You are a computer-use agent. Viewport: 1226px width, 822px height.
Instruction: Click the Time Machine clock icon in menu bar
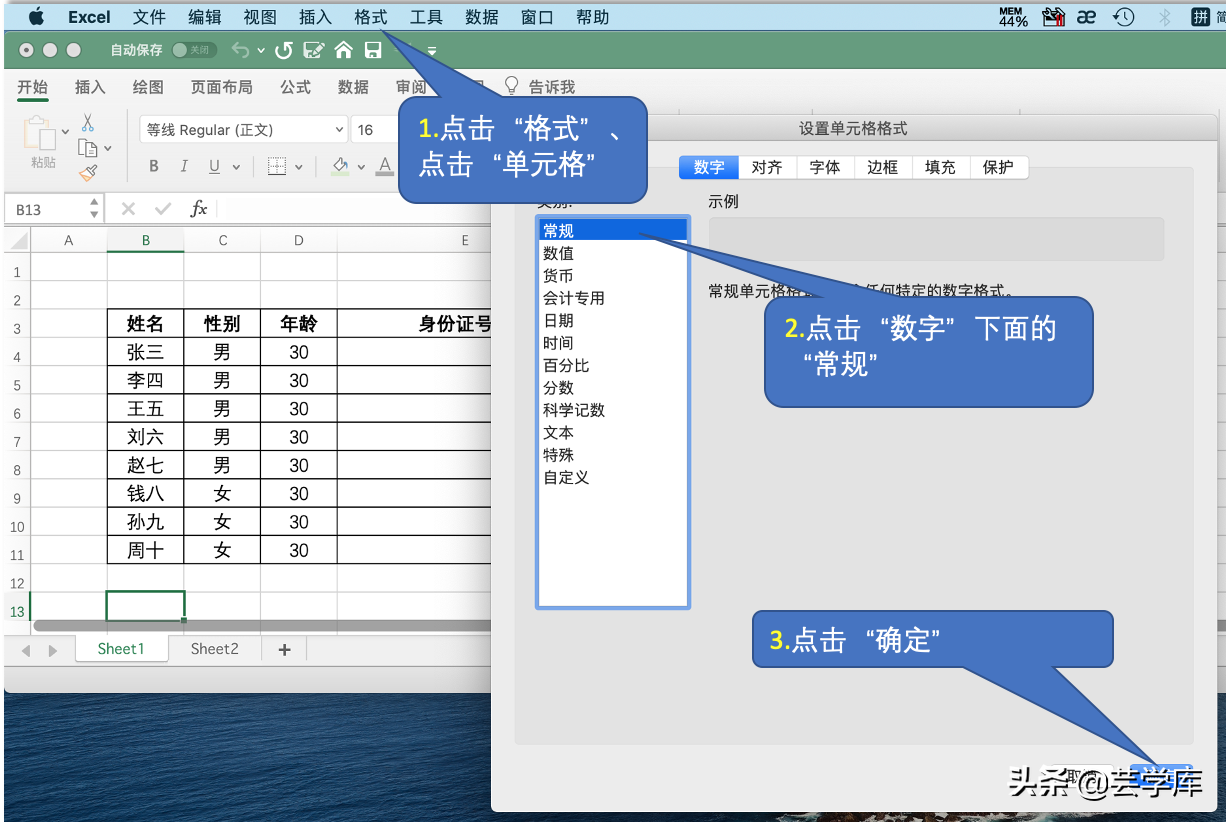pos(1124,16)
